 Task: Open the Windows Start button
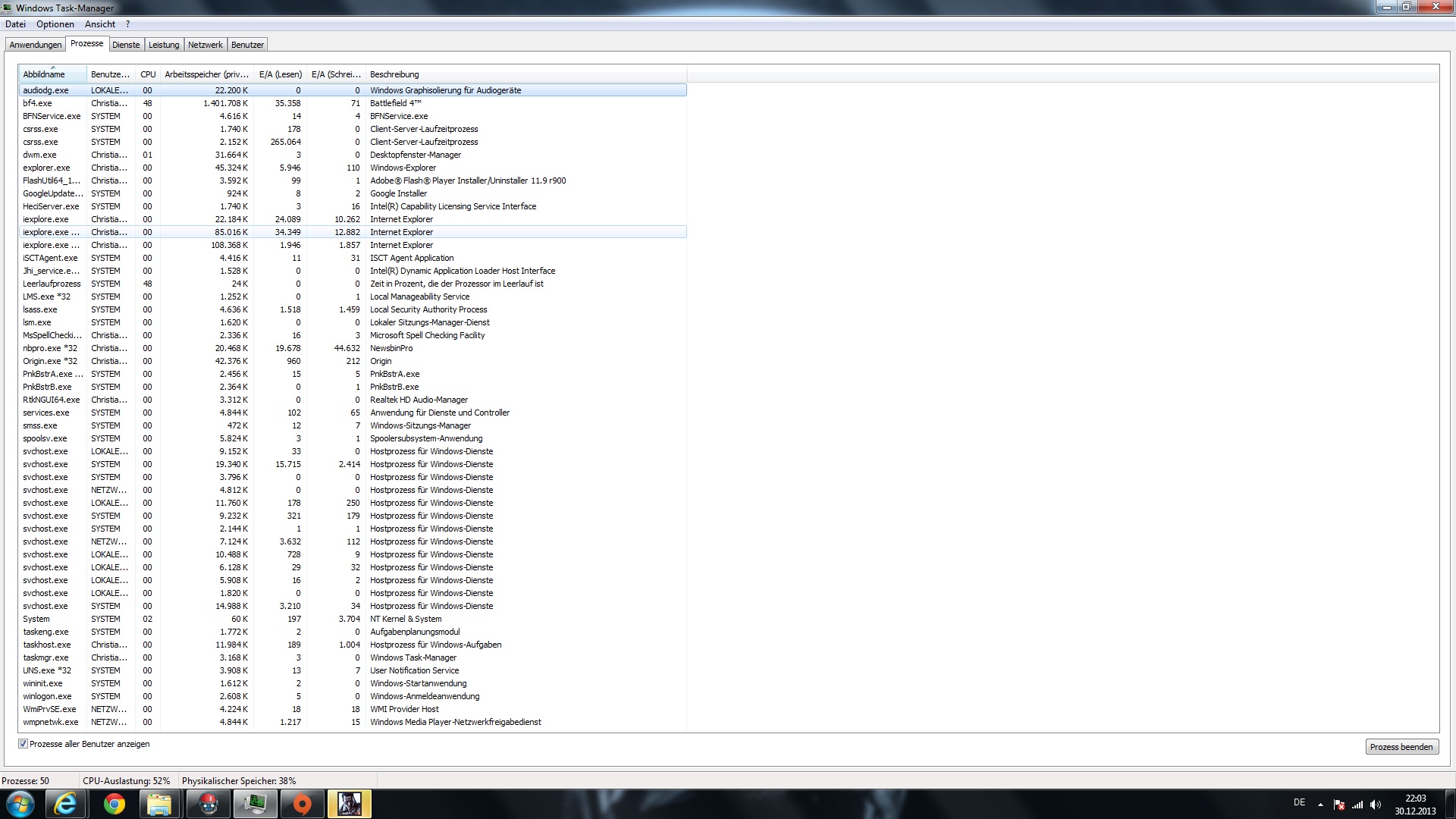[x=20, y=804]
